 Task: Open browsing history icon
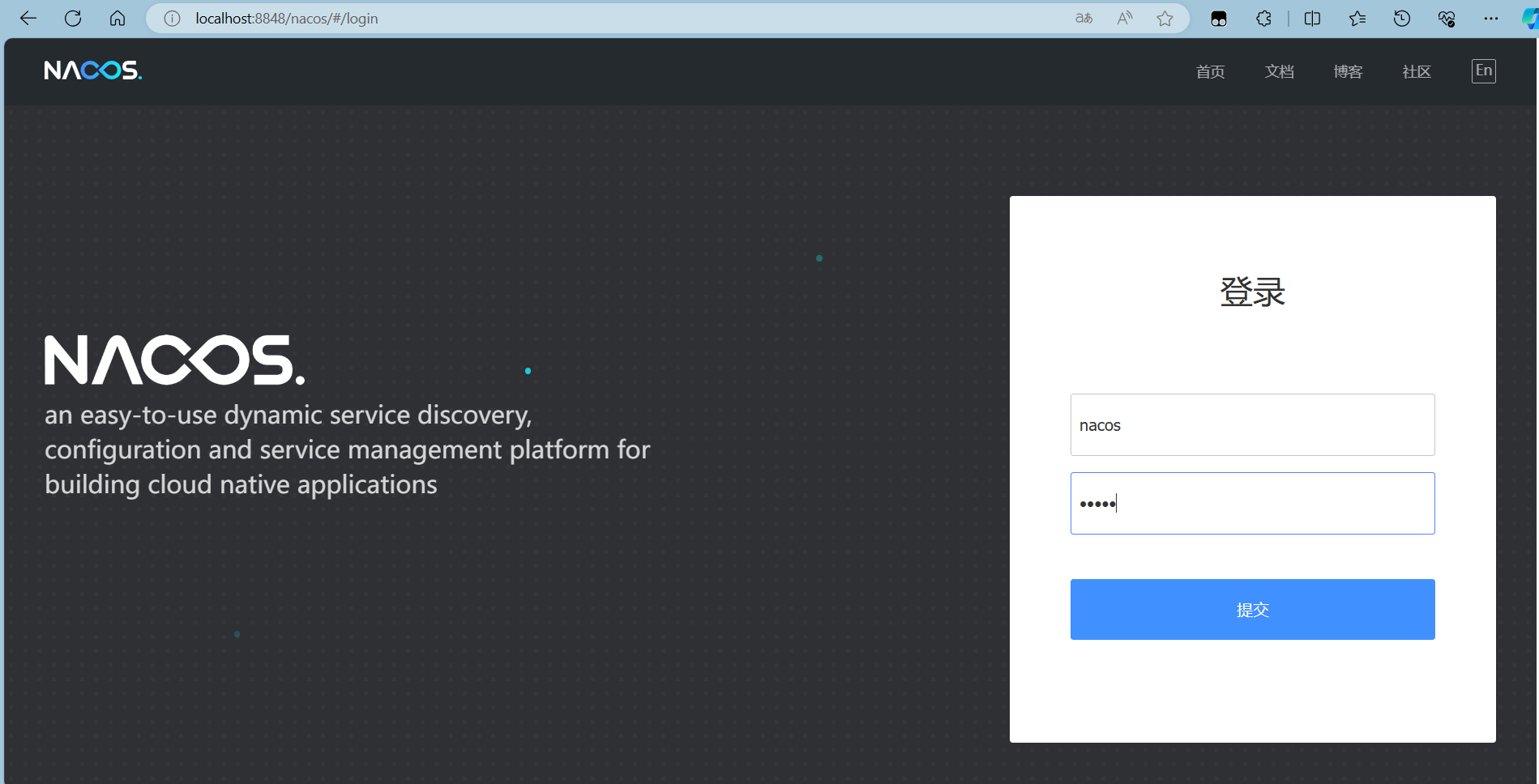click(1402, 19)
